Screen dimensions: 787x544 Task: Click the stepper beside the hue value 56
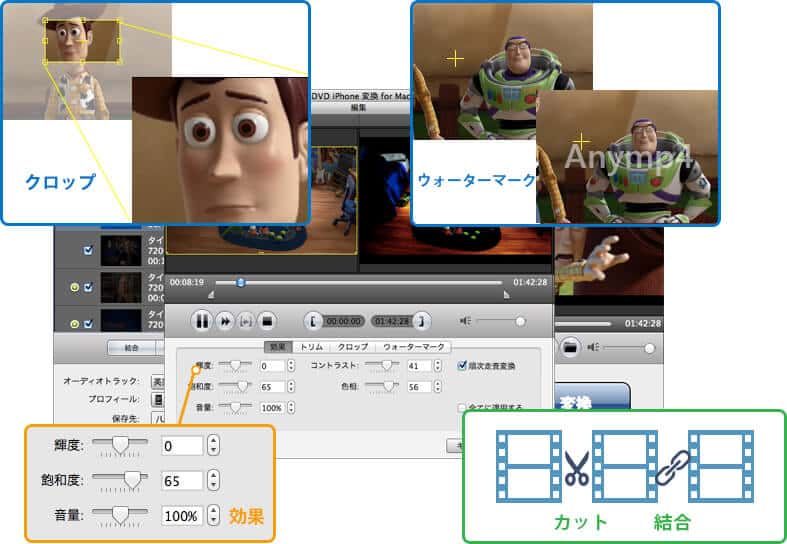(x=438, y=387)
